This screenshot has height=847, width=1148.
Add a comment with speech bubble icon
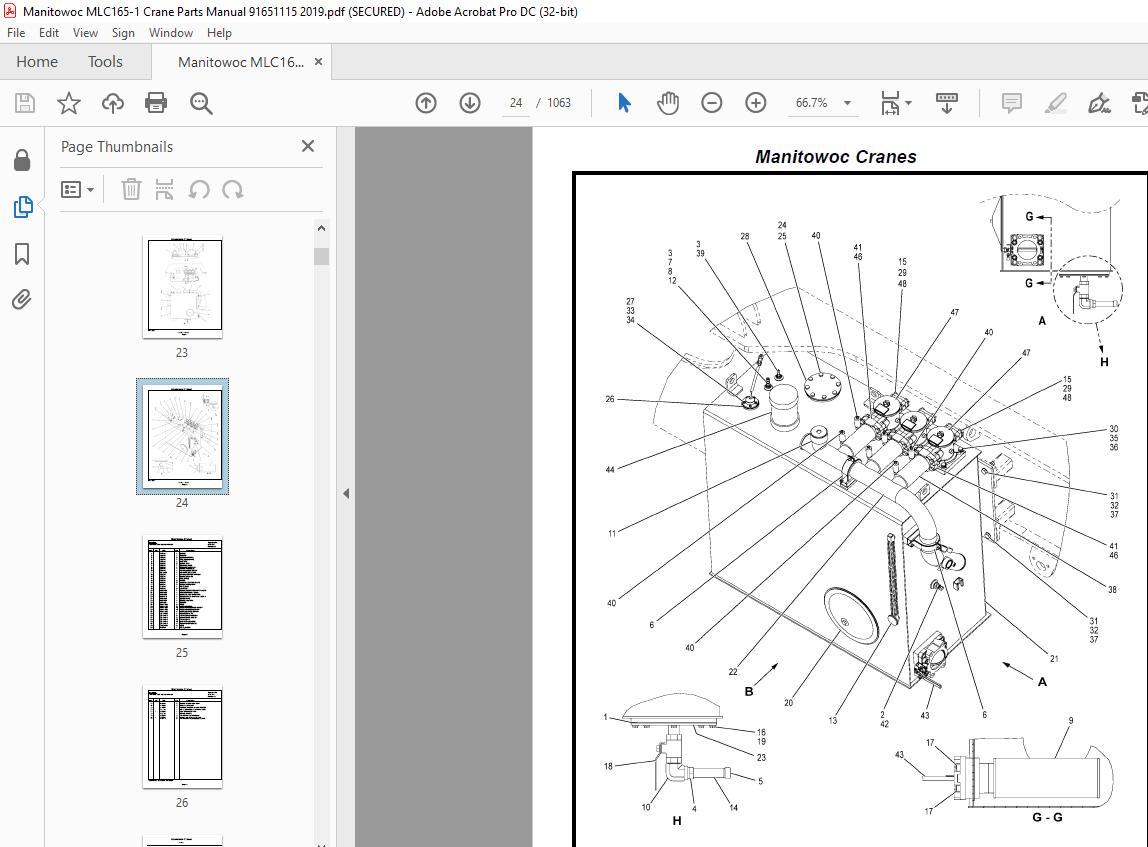[1012, 103]
